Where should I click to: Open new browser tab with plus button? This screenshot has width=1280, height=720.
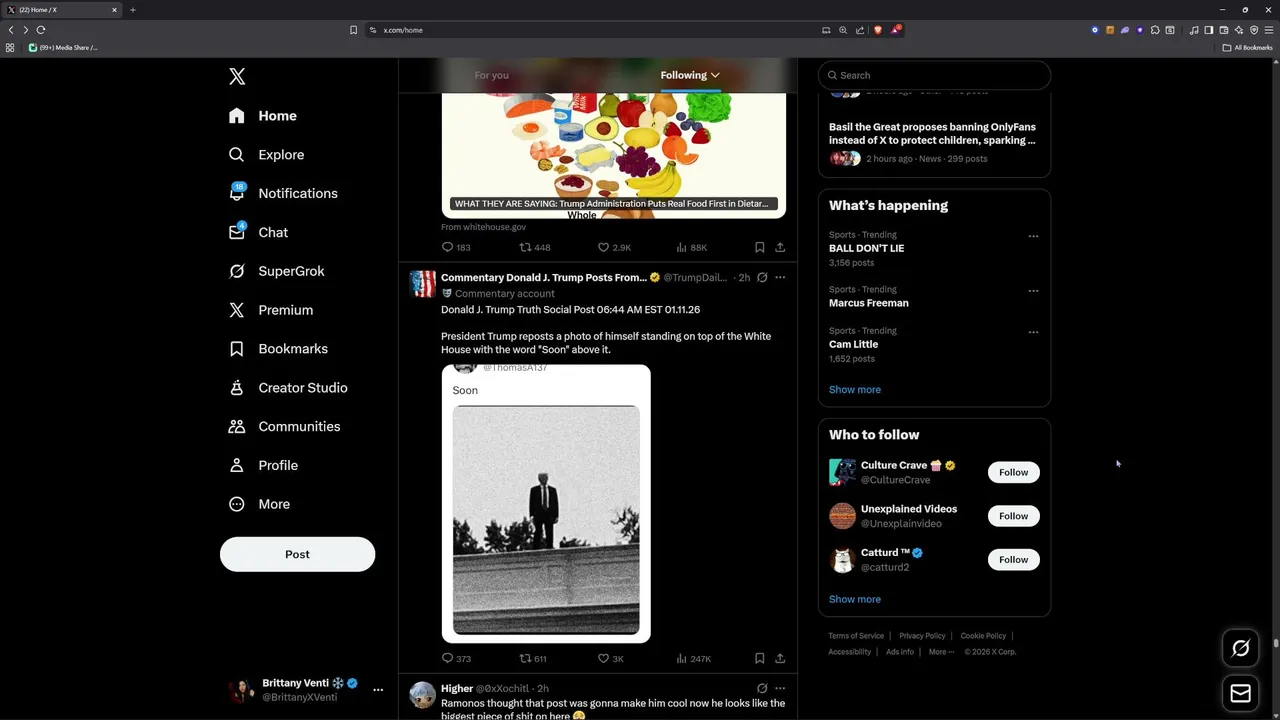tap(132, 10)
